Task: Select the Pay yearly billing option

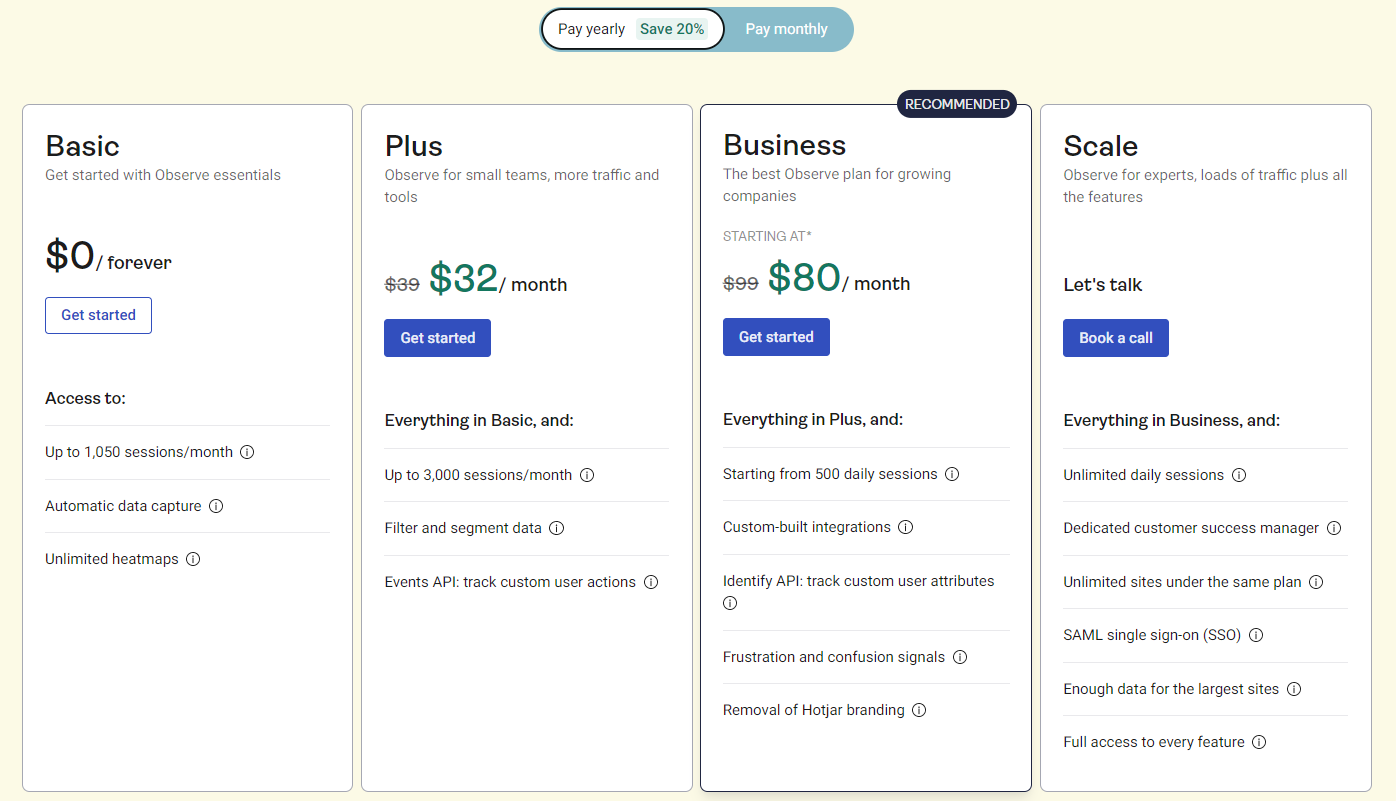Action: pos(632,29)
